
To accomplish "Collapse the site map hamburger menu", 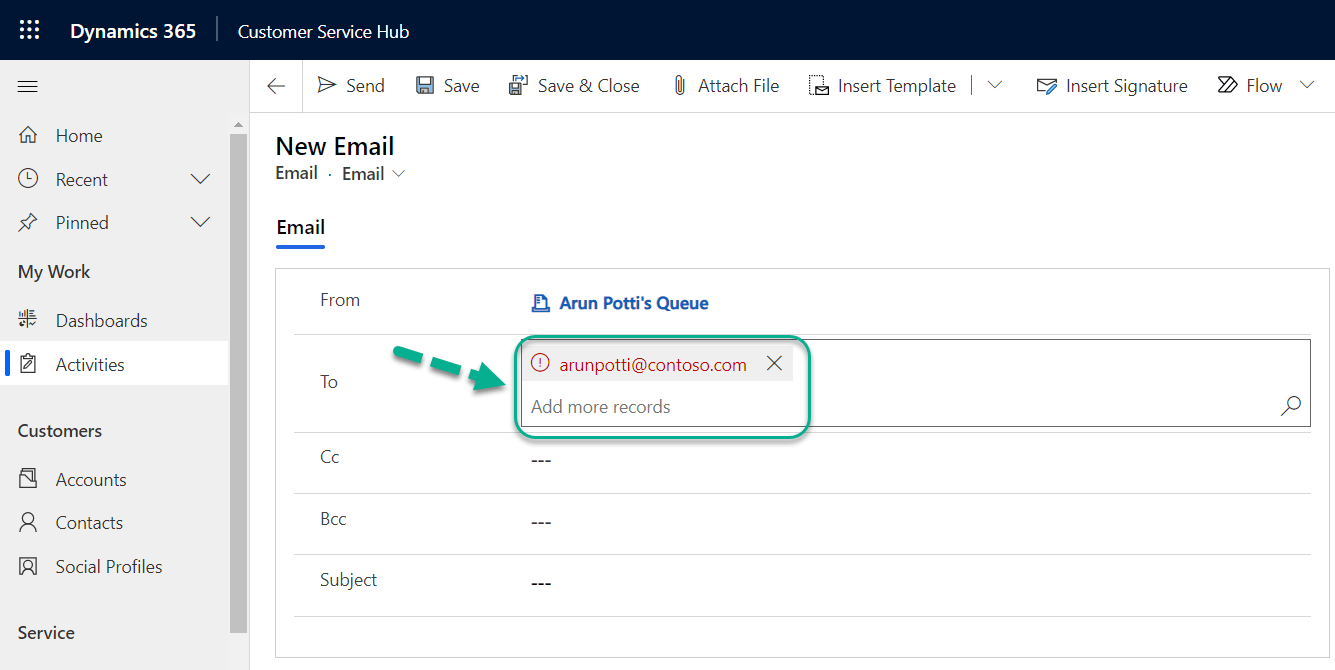I will click(x=28, y=87).
